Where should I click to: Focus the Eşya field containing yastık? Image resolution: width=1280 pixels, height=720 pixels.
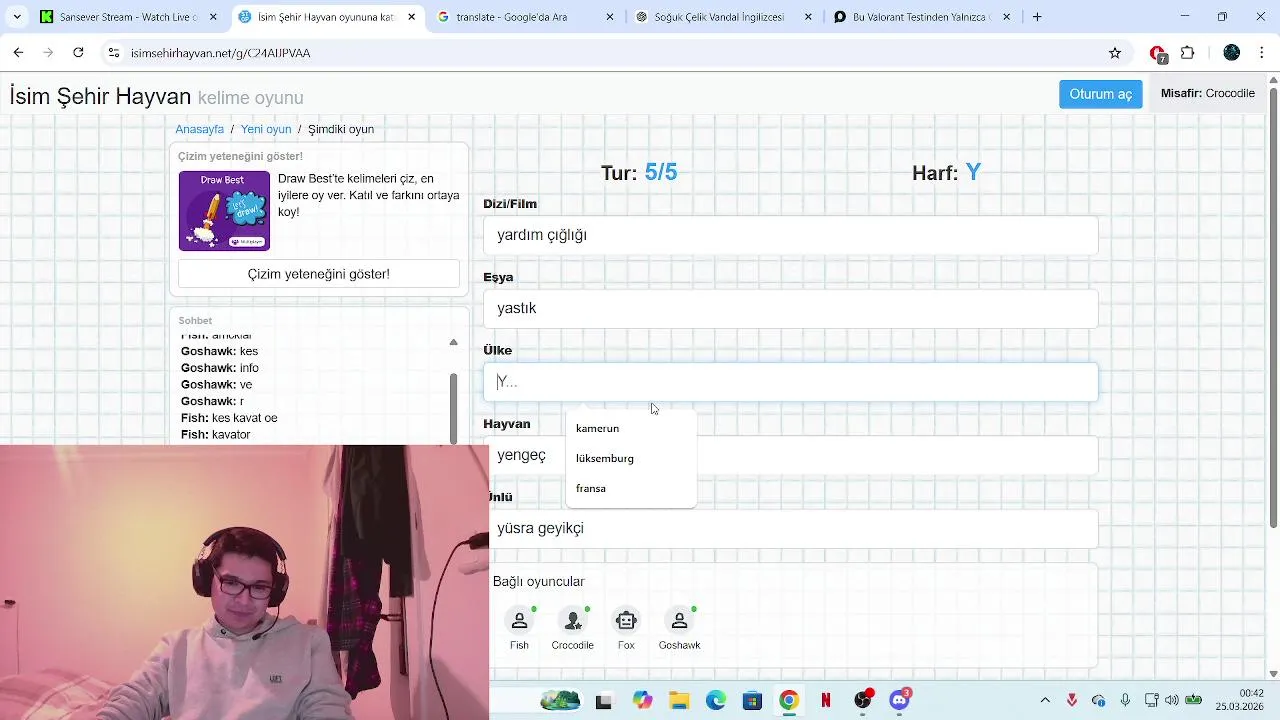tap(790, 308)
